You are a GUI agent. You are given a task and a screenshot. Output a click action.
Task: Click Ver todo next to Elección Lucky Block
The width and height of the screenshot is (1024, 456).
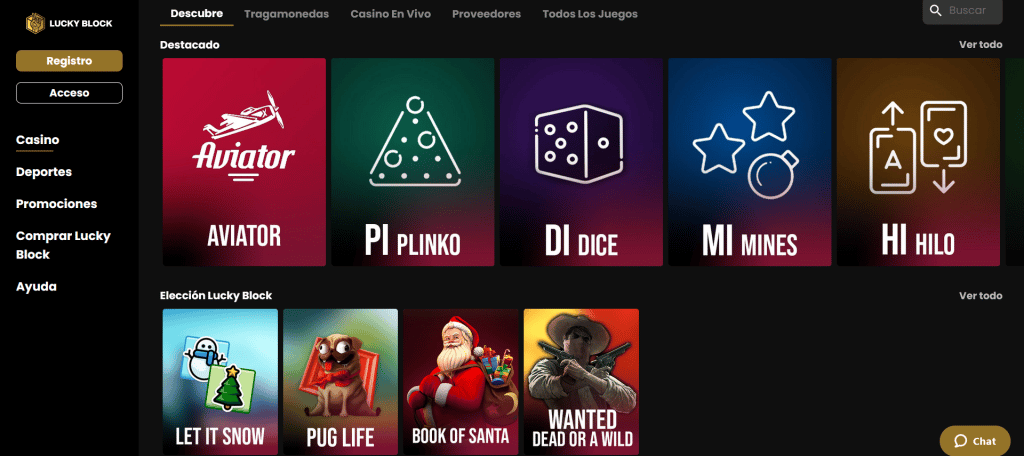(x=980, y=295)
